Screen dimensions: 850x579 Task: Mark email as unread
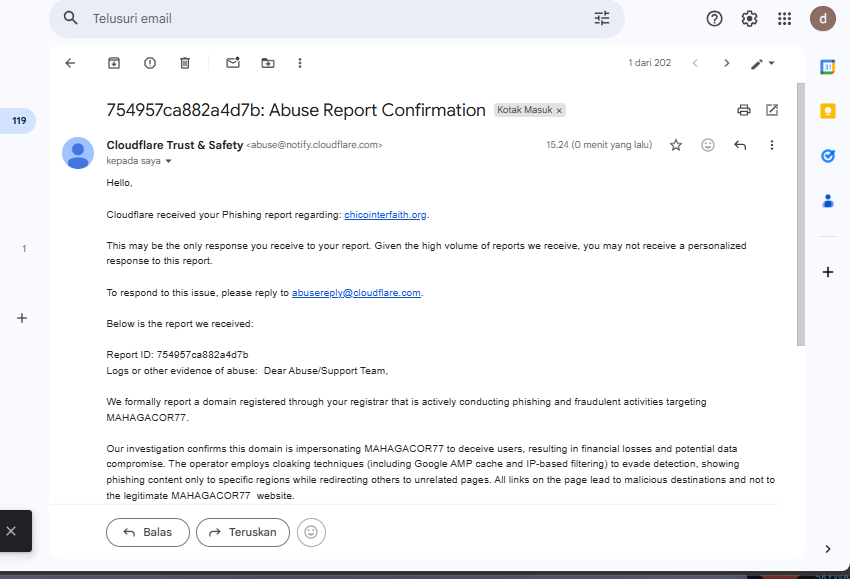pyautogui.click(x=233, y=63)
